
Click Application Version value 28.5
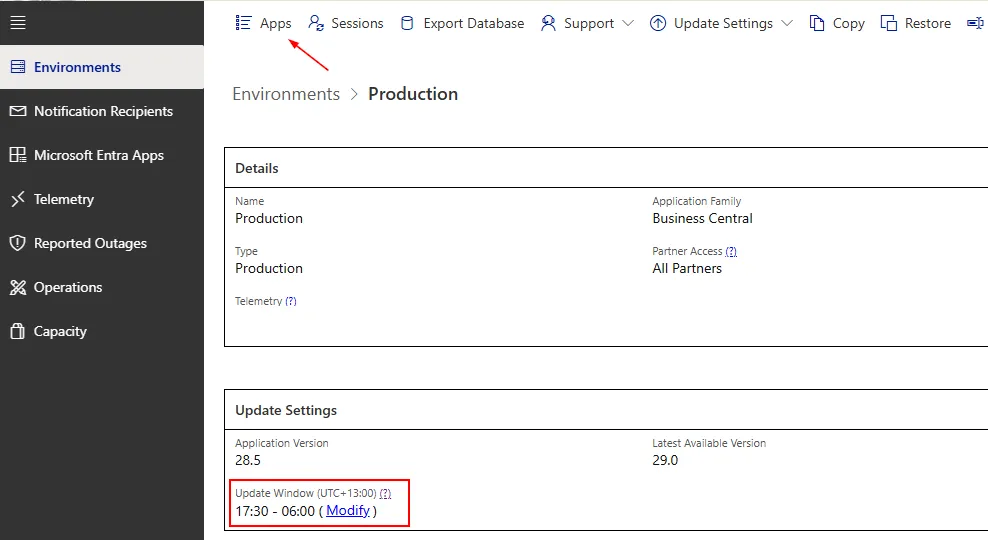tap(248, 461)
